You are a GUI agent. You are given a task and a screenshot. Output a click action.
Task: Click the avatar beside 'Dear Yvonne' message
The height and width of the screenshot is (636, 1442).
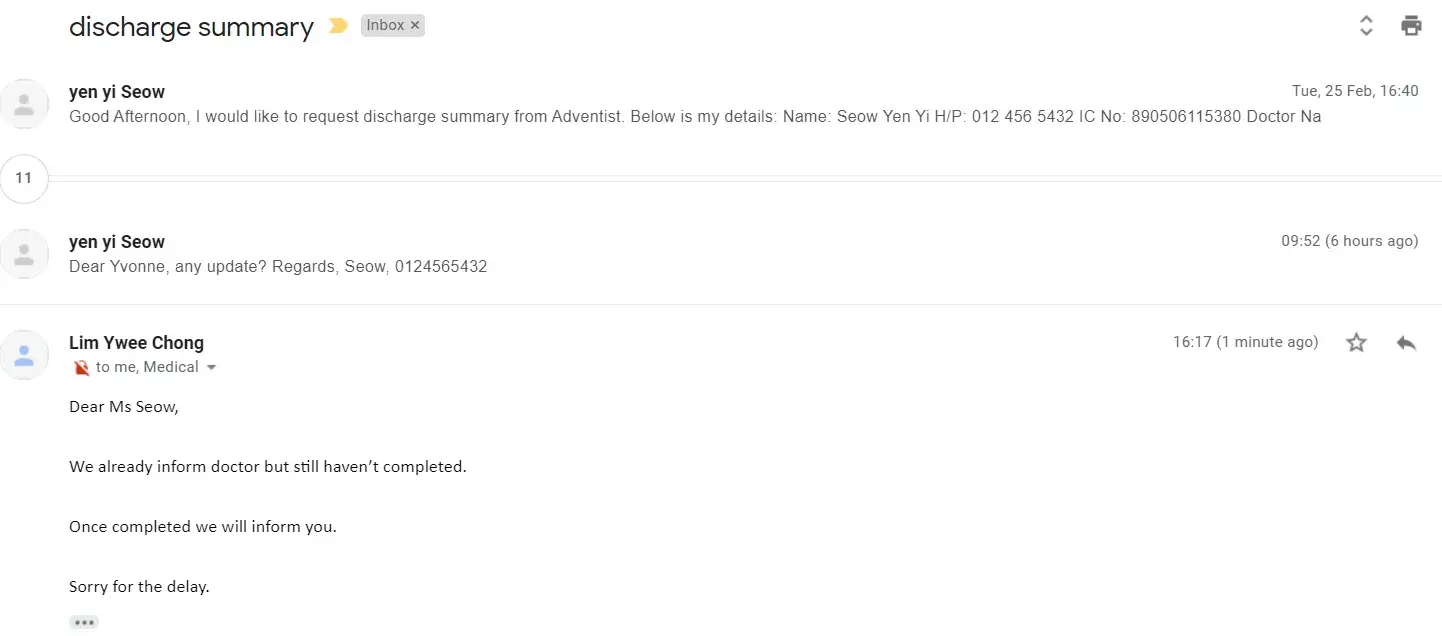24,253
